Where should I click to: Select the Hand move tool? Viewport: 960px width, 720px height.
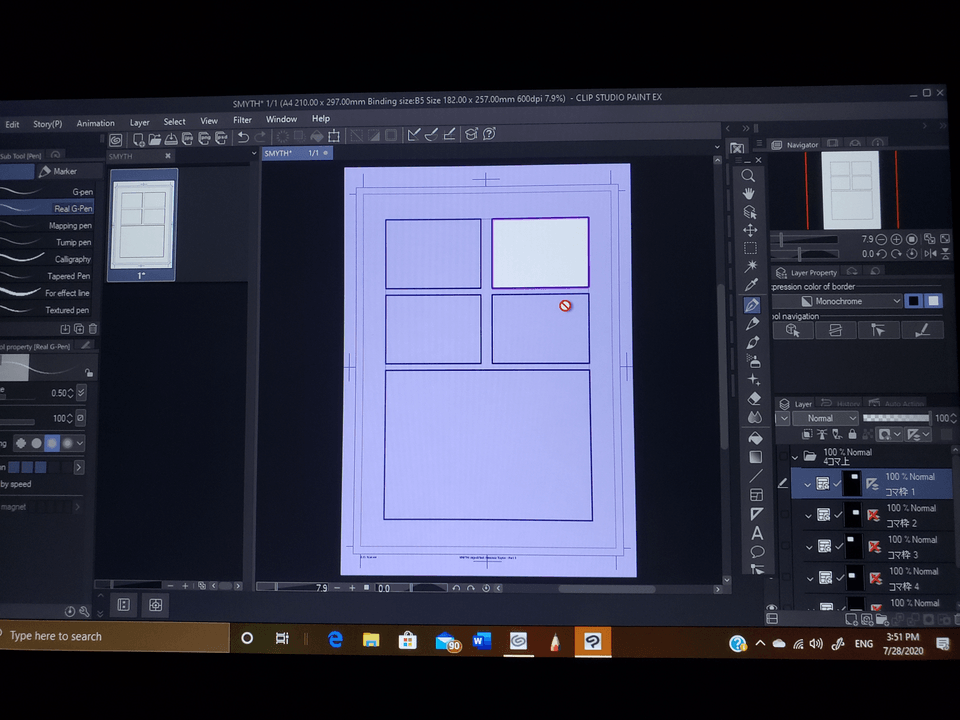click(x=748, y=194)
